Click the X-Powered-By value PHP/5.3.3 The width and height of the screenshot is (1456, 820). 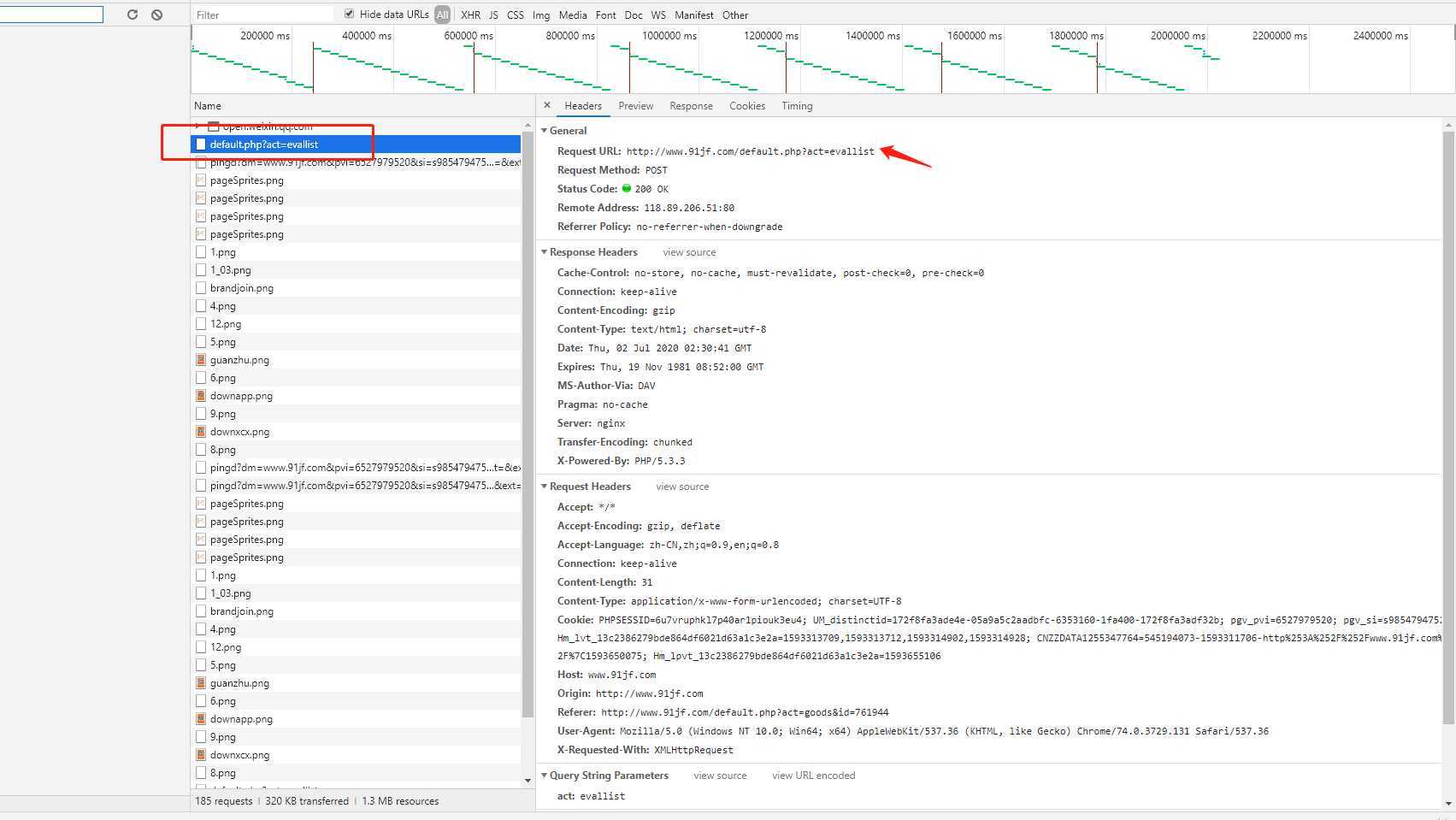660,461
